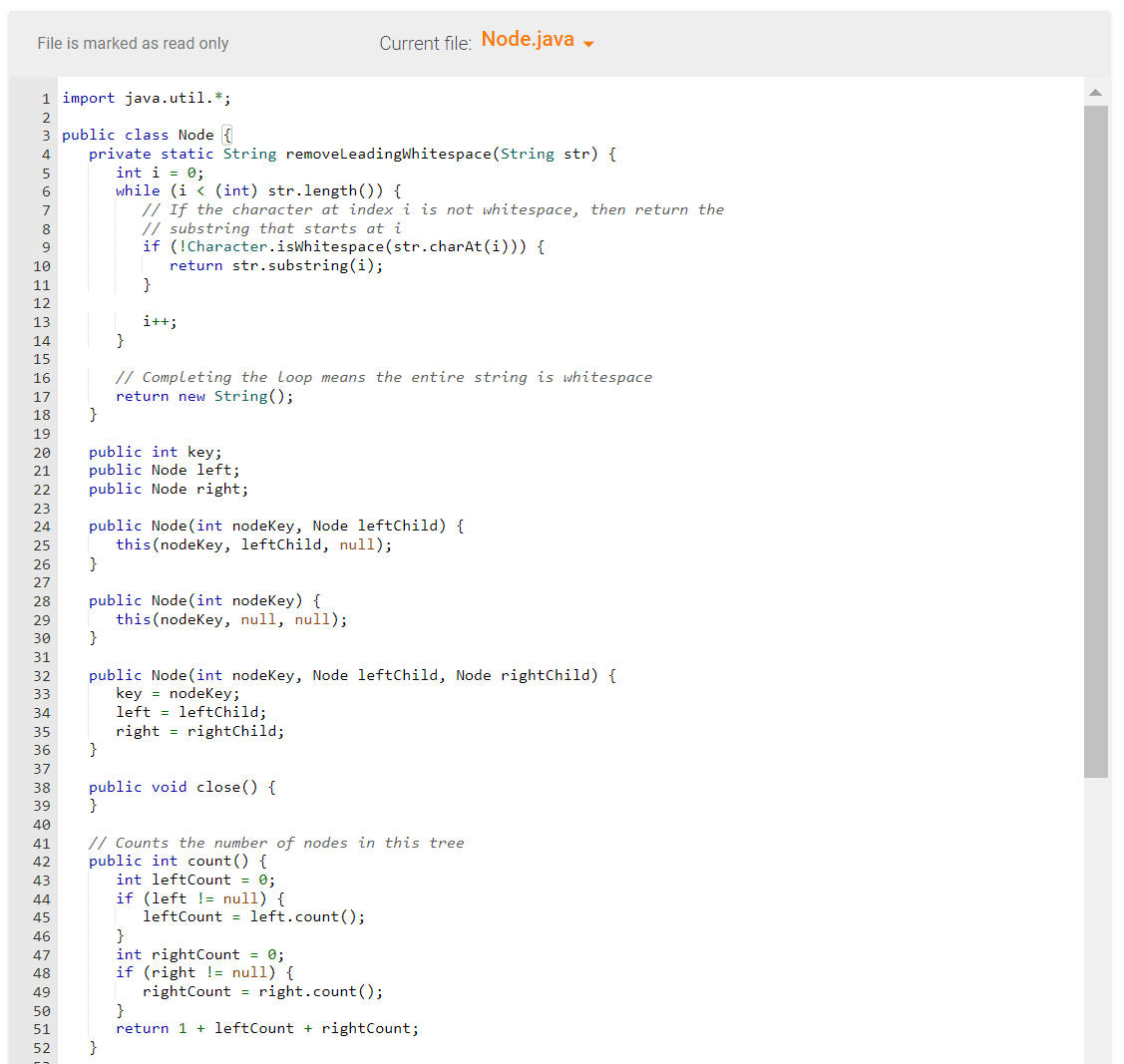Click line number 1

[45, 98]
